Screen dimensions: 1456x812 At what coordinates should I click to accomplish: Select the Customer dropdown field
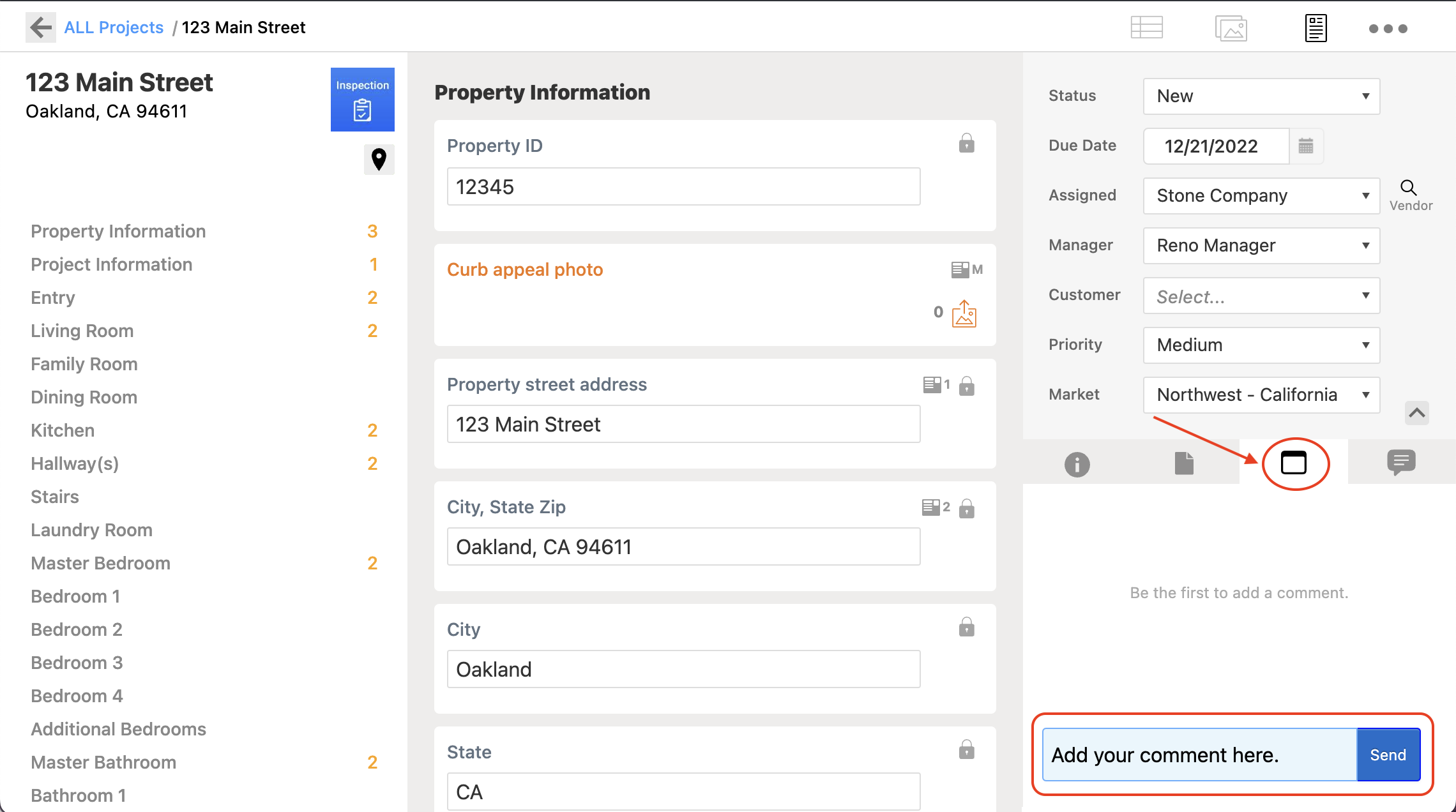[1261, 295]
